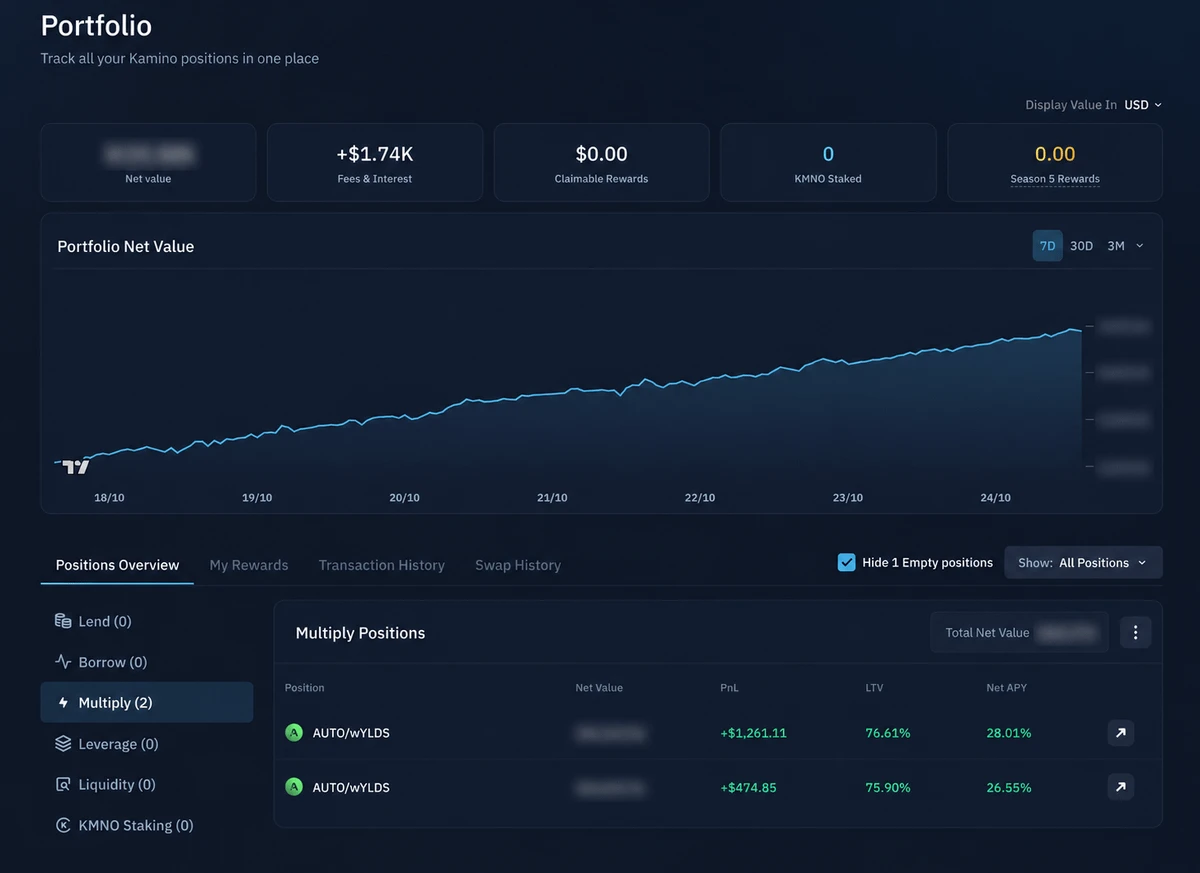The height and width of the screenshot is (873, 1200).
Task: Open the Multiply Positions three-dot menu
Action: [x=1135, y=632]
